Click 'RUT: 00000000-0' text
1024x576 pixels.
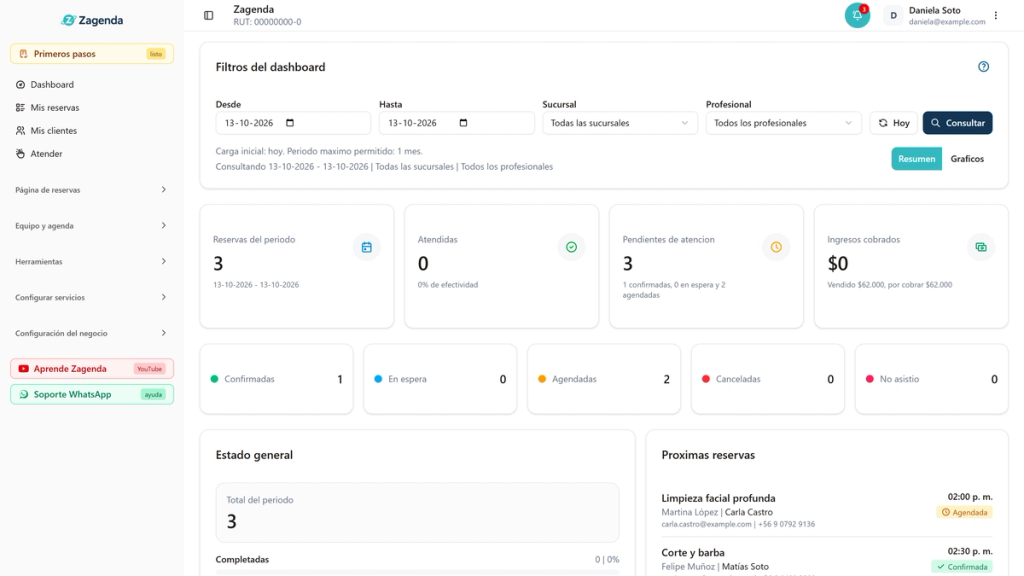[267, 22]
